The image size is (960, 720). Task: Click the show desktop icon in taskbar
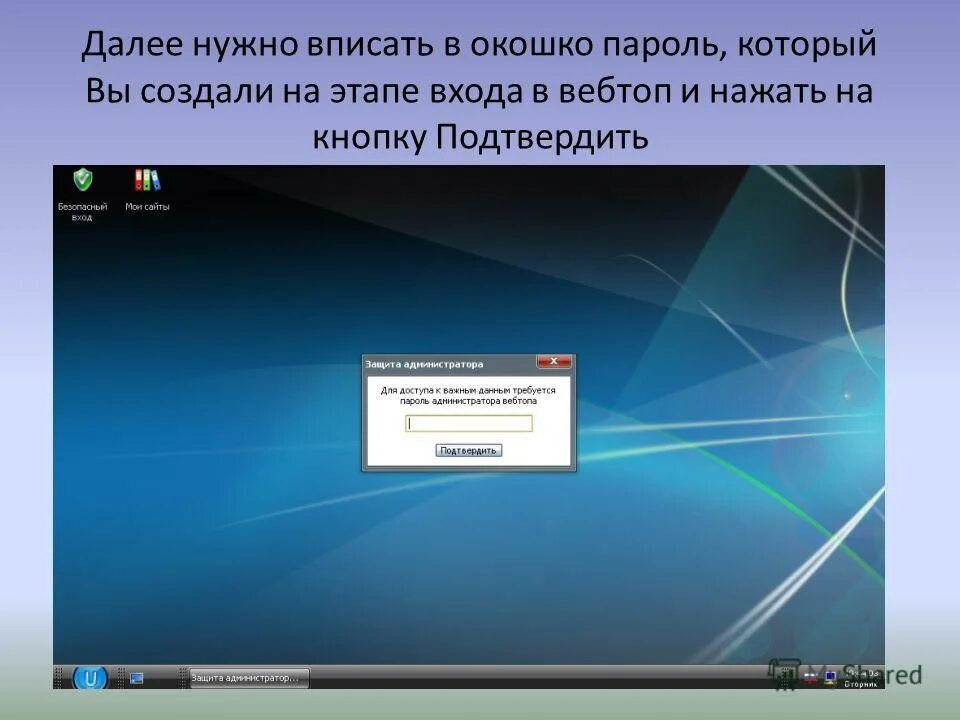click(x=135, y=676)
